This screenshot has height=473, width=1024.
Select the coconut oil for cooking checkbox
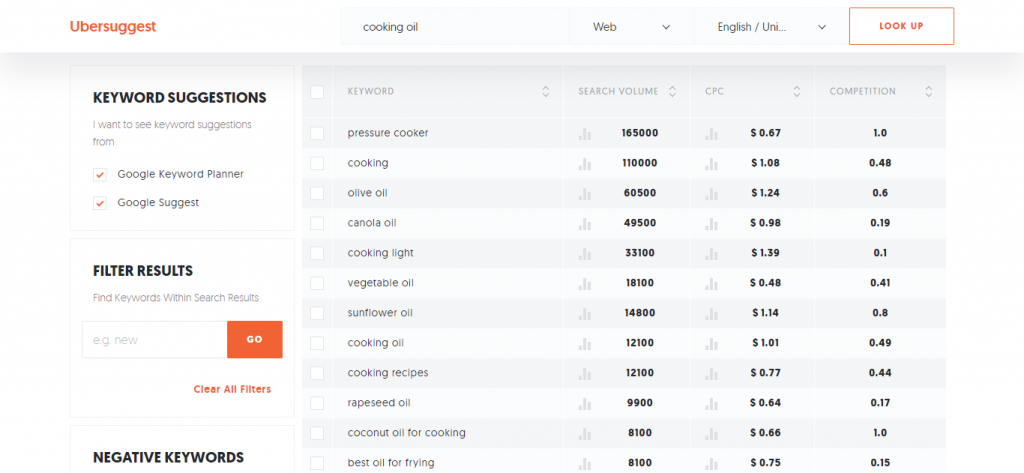point(317,433)
